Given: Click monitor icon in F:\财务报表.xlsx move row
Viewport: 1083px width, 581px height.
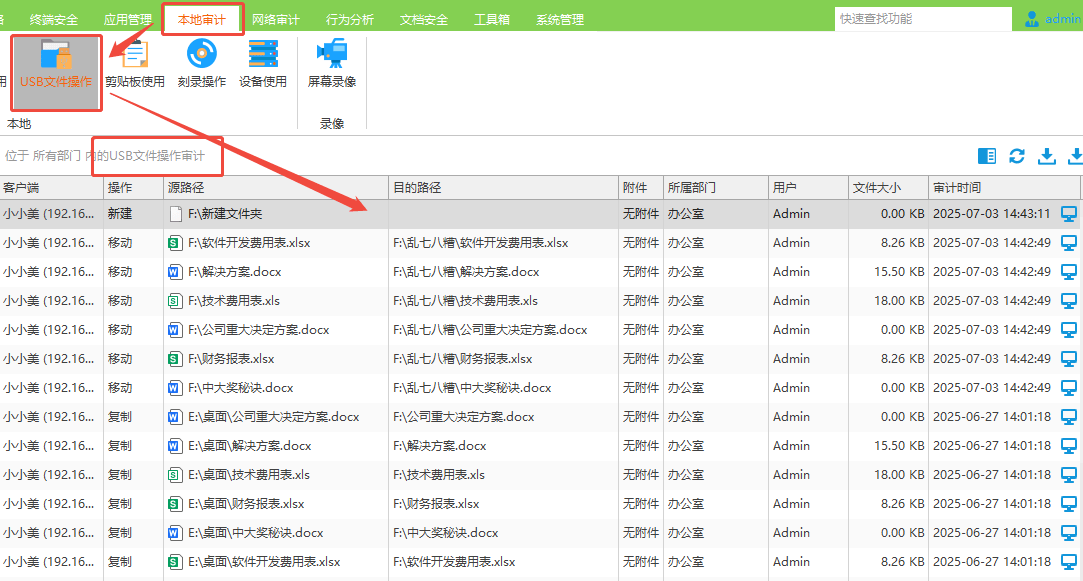Looking at the screenshot, I should click(x=1068, y=359).
